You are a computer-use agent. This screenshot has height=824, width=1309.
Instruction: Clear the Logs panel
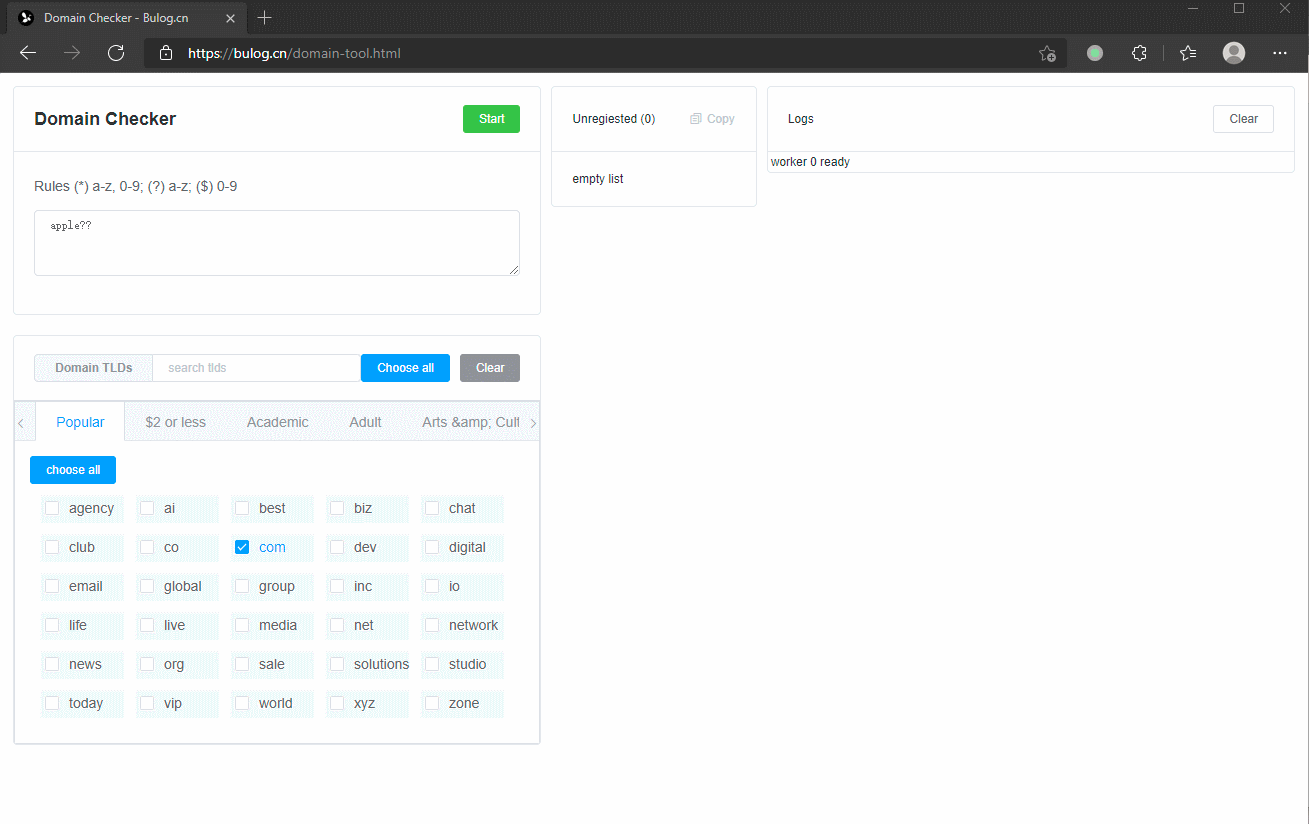point(1243,119)
